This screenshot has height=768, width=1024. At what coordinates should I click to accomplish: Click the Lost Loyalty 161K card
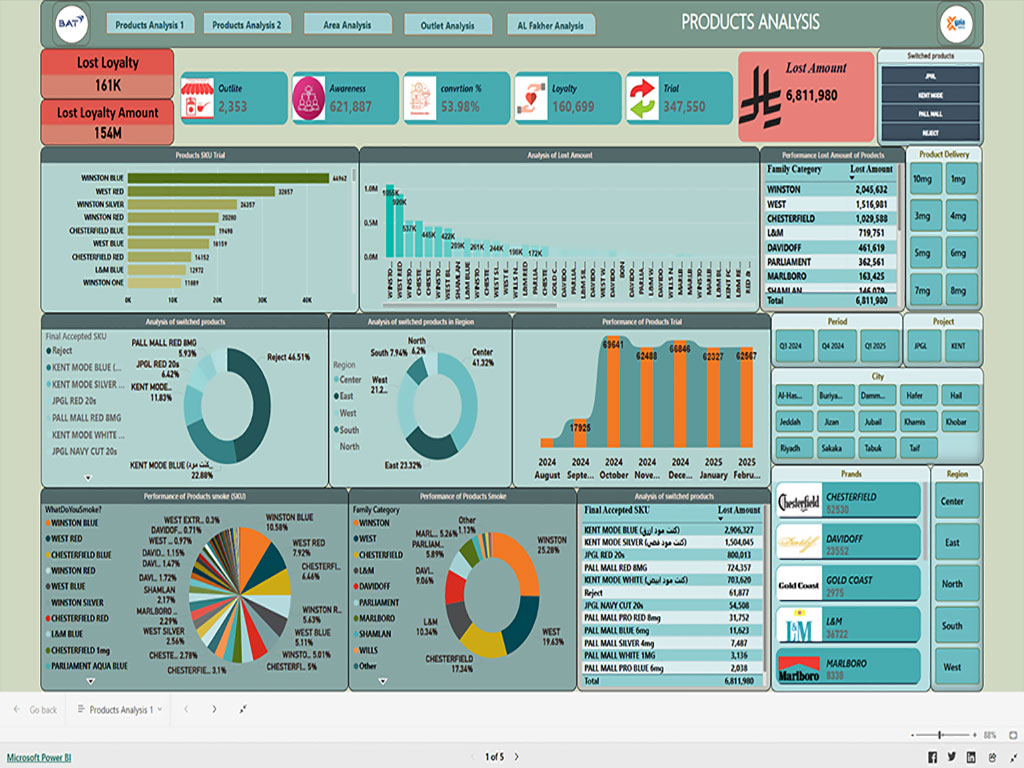108,73
